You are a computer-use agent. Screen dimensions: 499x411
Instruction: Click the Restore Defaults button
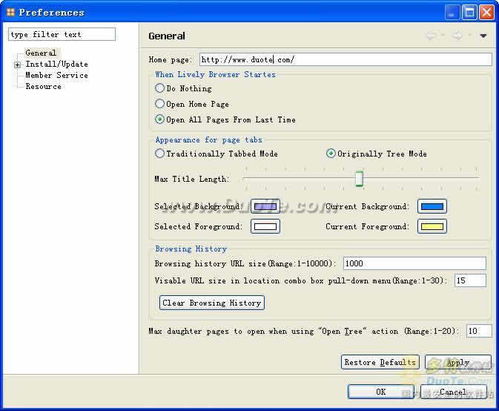coord(380,362)
